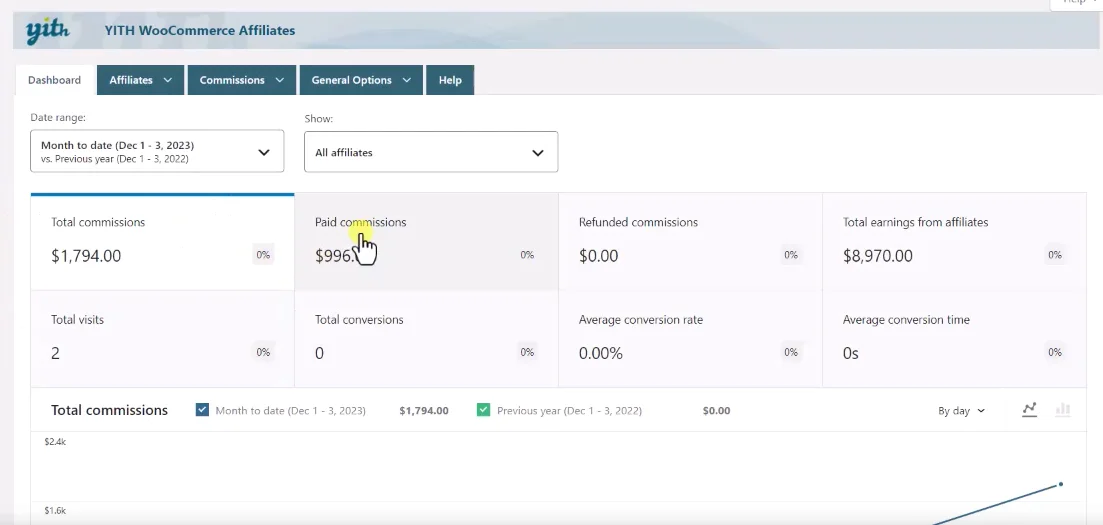Open the Help tab
The width and height of the screenshot is (1103, 525).
[x=450, y=80]
